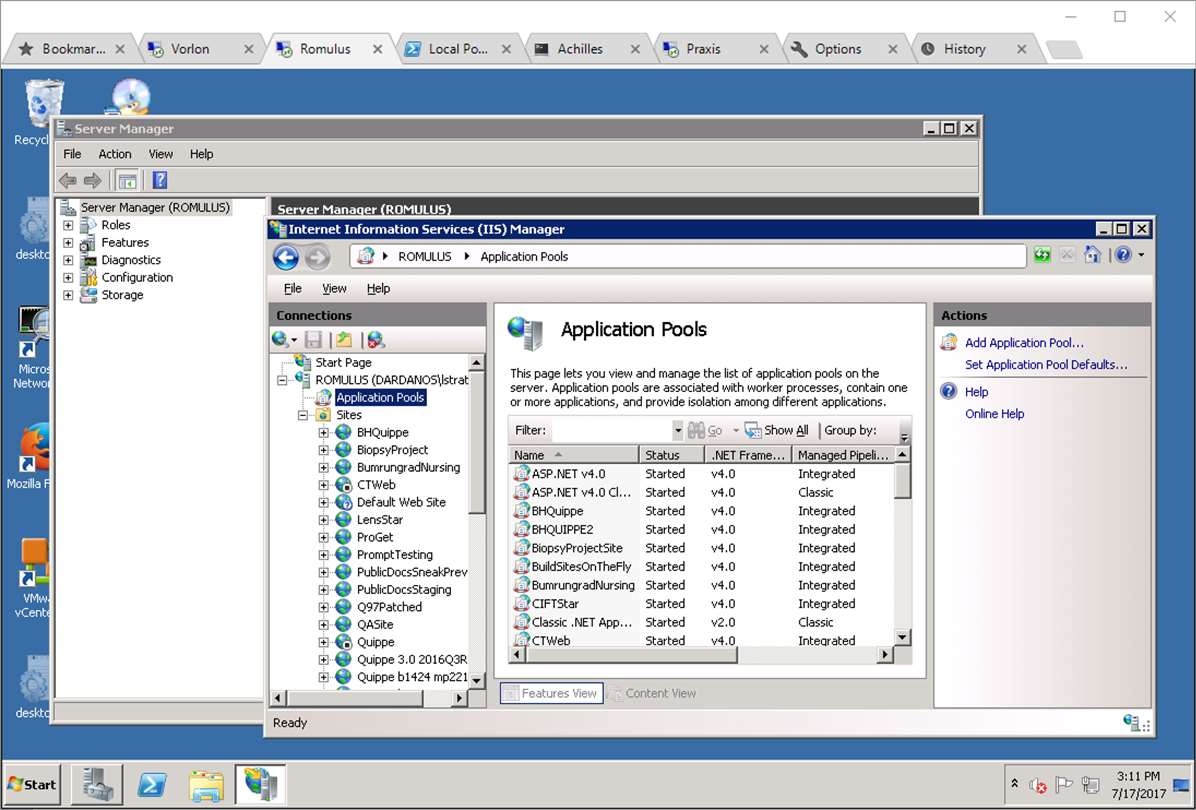
Task: Expand the Features node in Server Manager
Action: [x=68, y=243]
